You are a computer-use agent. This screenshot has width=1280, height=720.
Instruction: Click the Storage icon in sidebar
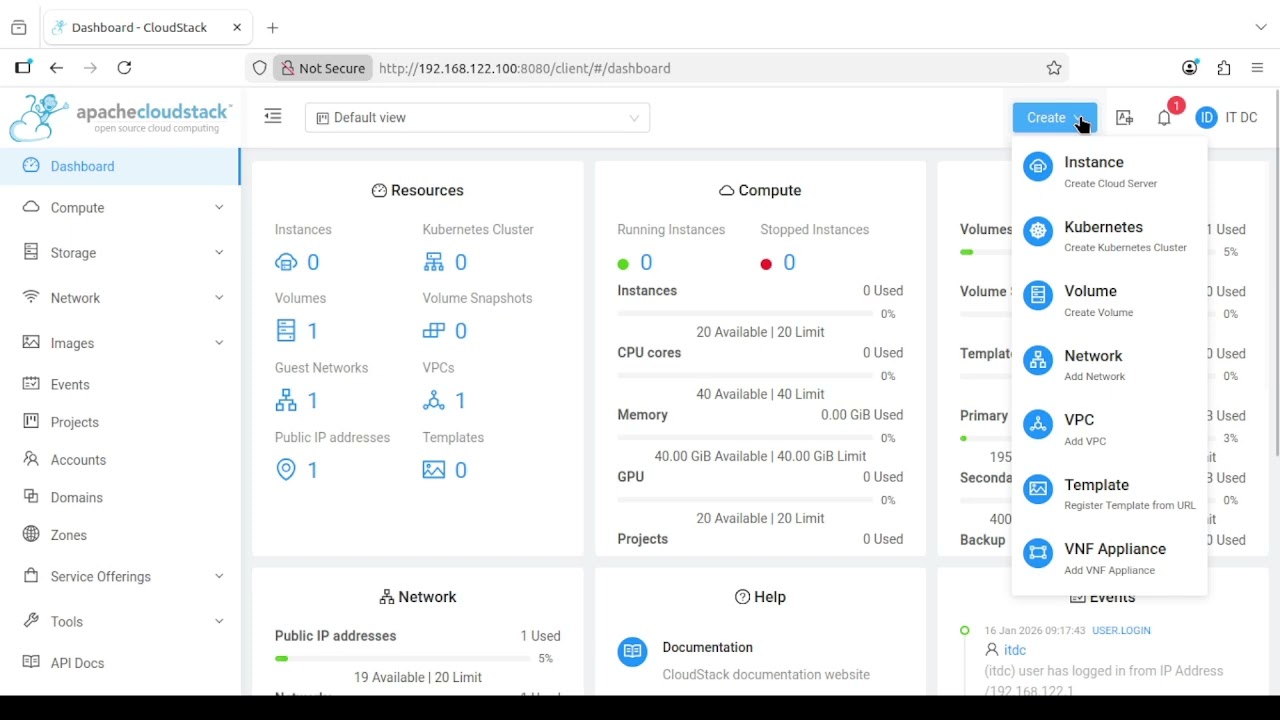pyautogui.click(x=31, y=252)
